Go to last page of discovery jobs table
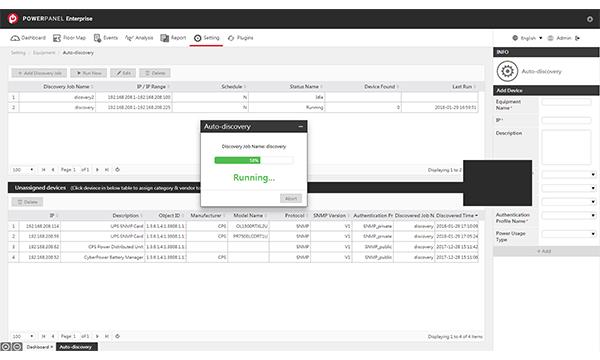This screenshot has height=360, width=600. point(107,169)
